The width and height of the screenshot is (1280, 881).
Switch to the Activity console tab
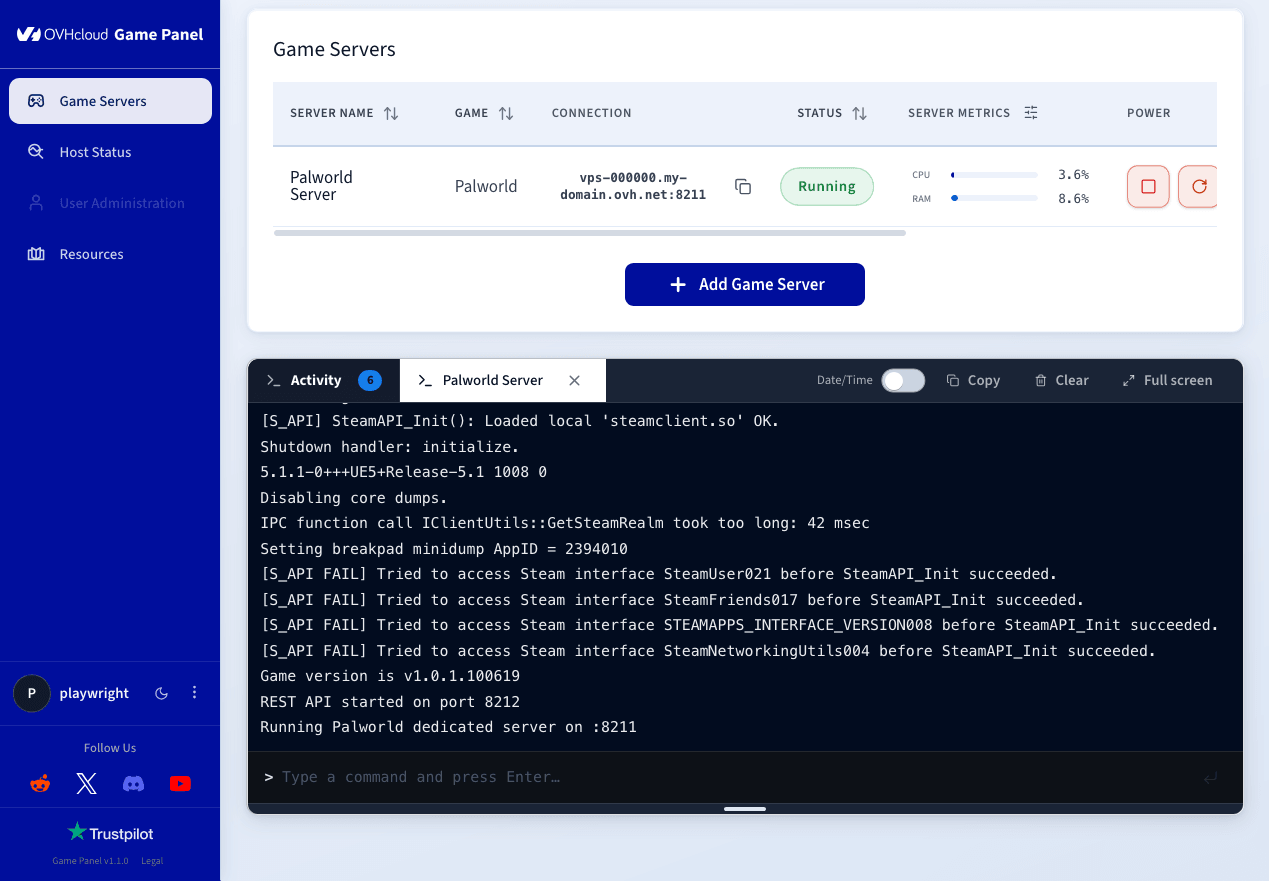tap(324, 380)
